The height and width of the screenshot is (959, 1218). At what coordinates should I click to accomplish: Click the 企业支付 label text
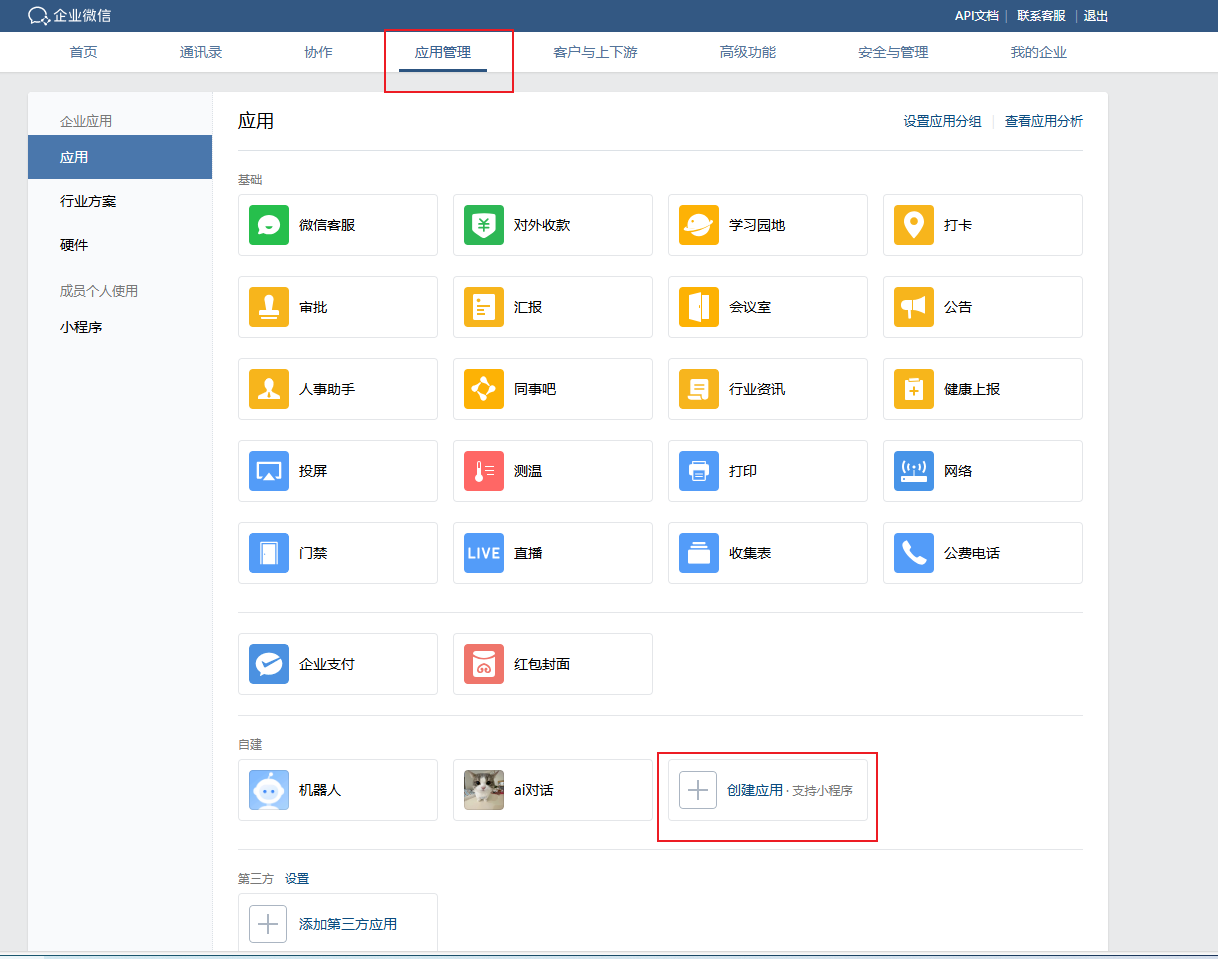coord(327,664)
